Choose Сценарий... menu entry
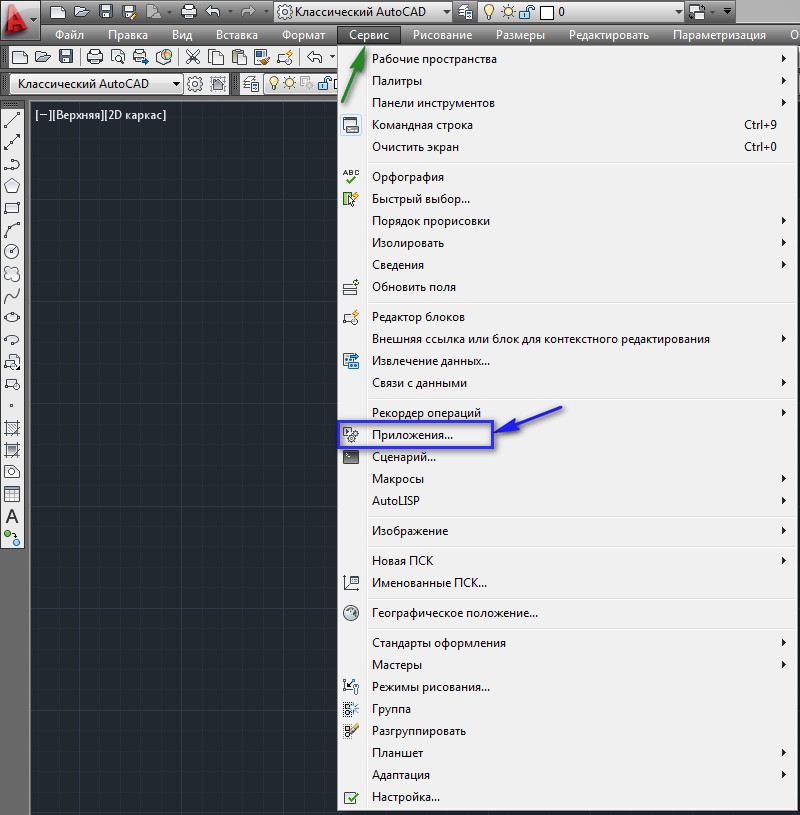The image size is (800, 815). pyautogui.click(x=568, y=457)
